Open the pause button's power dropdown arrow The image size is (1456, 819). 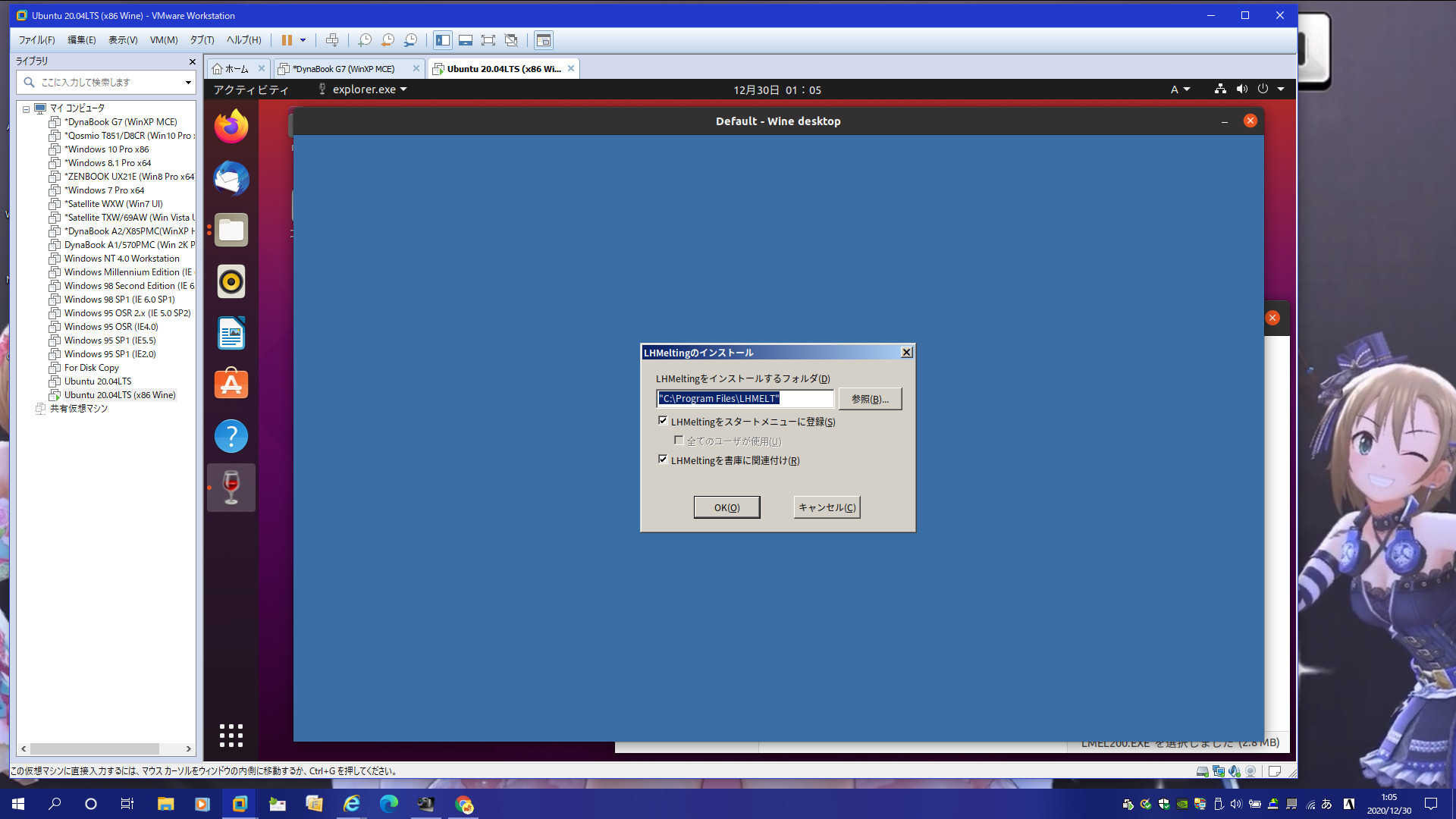[303, 40]
